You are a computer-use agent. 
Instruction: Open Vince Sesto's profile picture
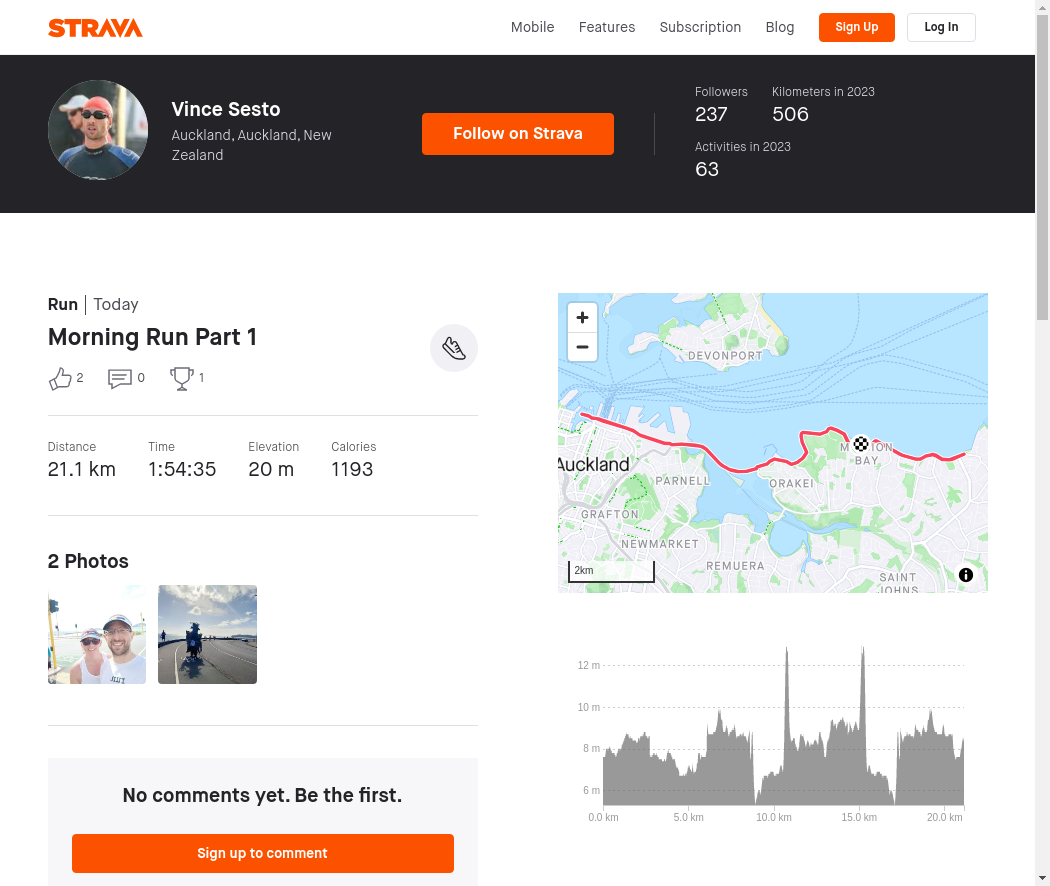(98, 130)
